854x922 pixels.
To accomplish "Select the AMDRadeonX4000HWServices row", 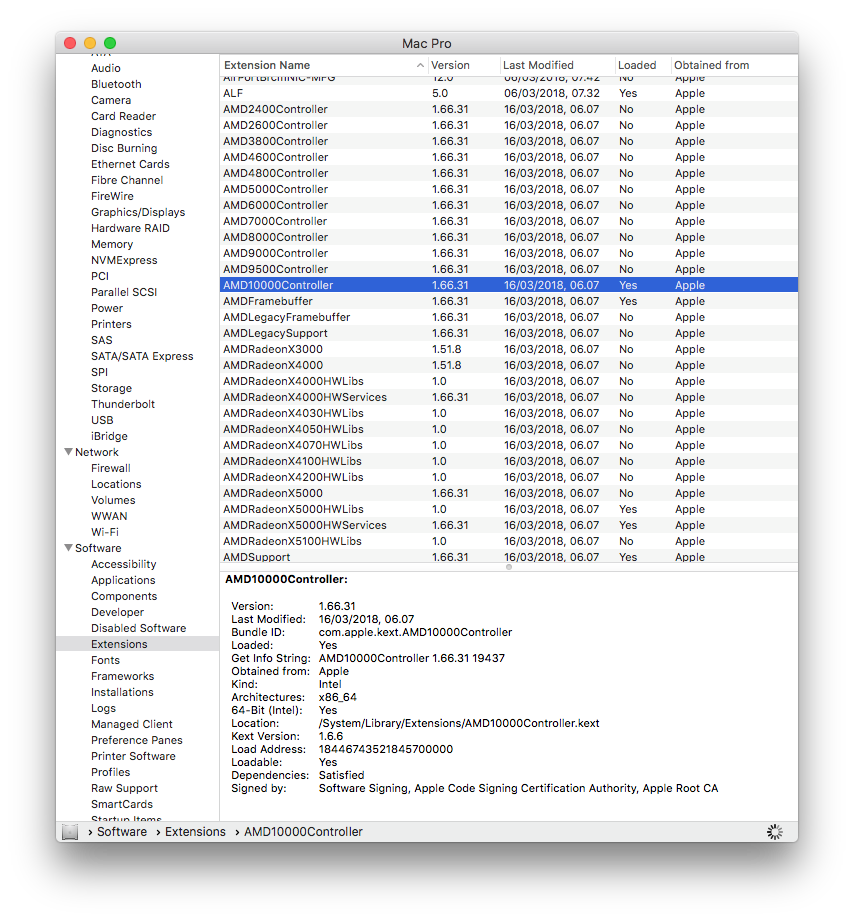I will pyautogui.click(x=509, y=397).
